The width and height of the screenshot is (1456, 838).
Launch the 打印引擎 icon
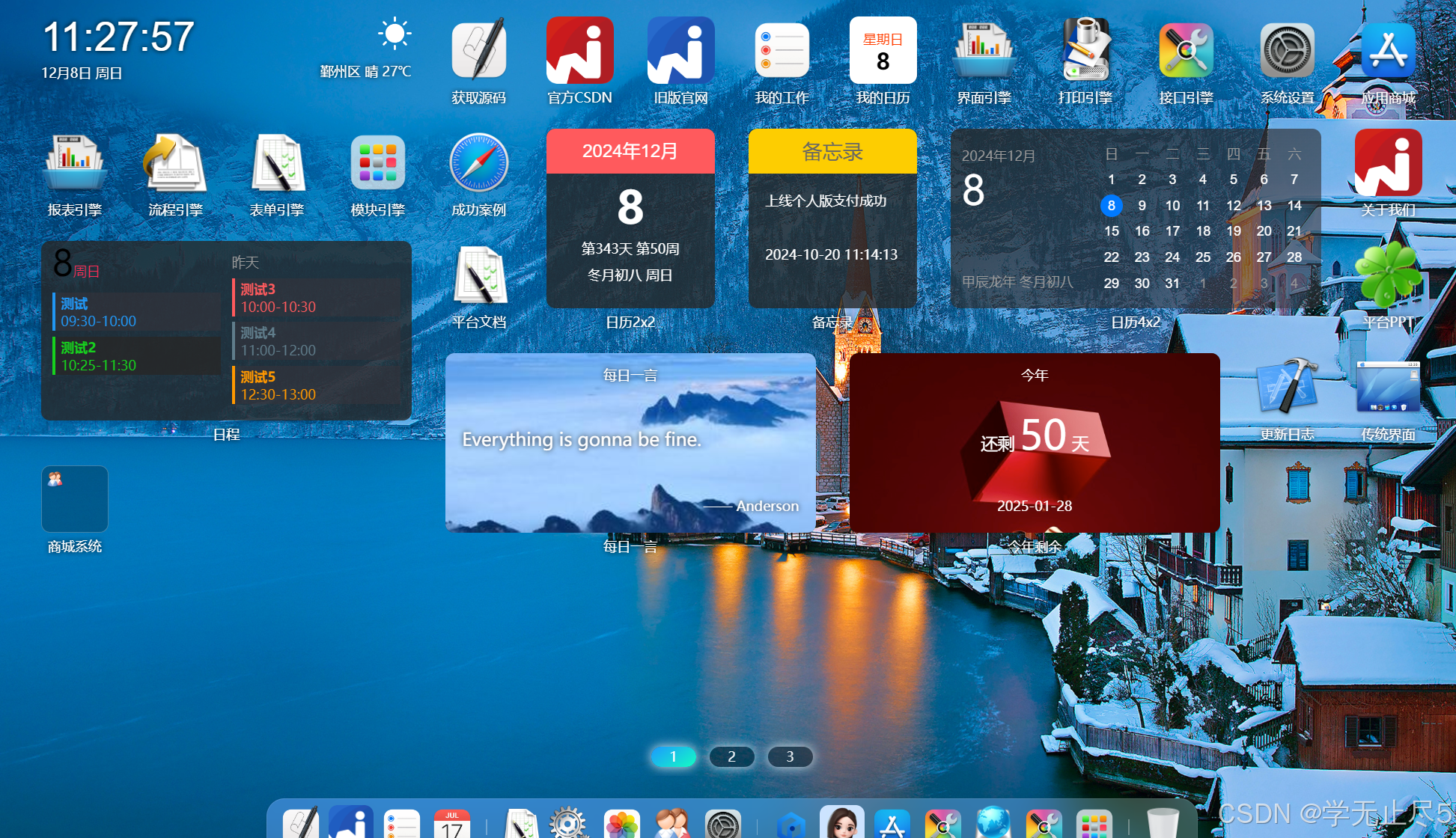(1085, 50)
